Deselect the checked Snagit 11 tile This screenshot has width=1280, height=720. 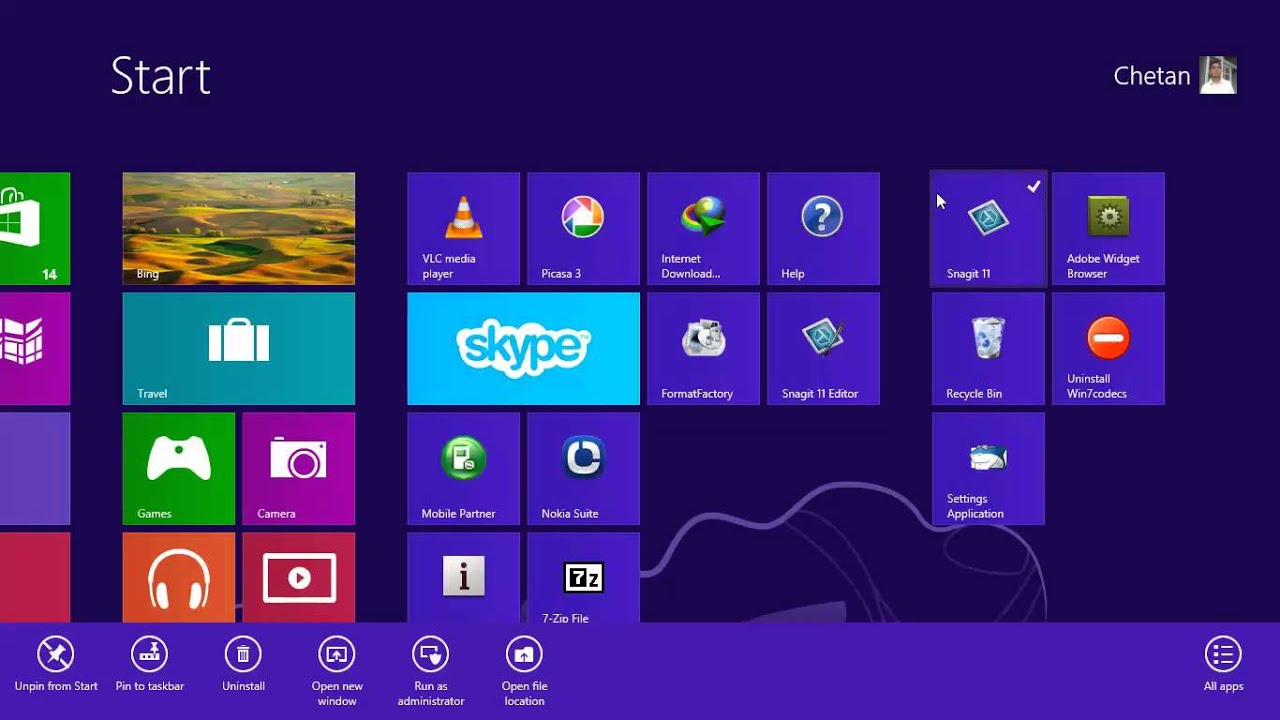point(988,228)
